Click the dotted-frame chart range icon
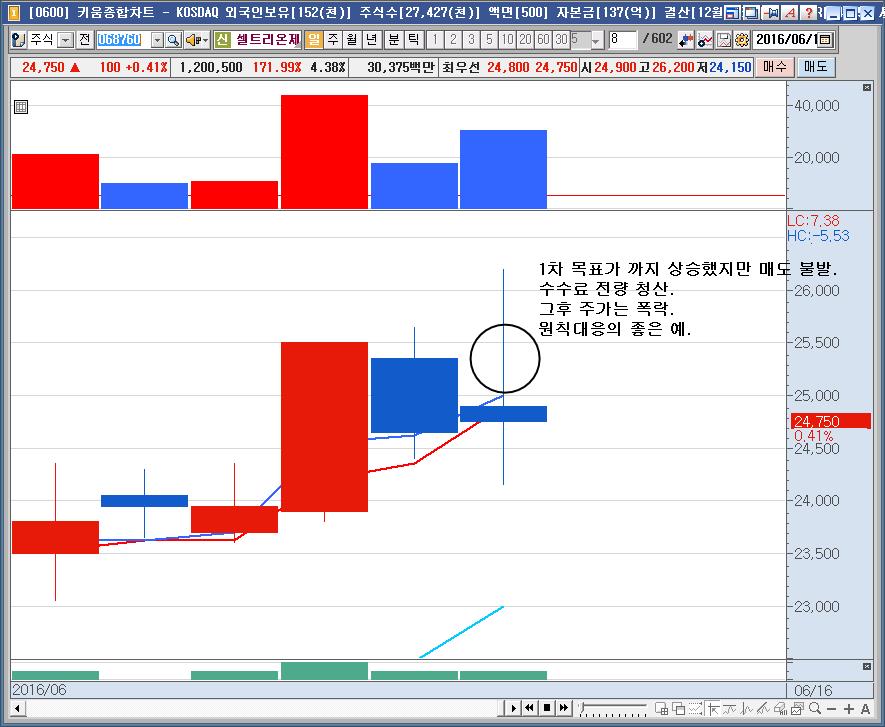885x727 pixels. 695,708
